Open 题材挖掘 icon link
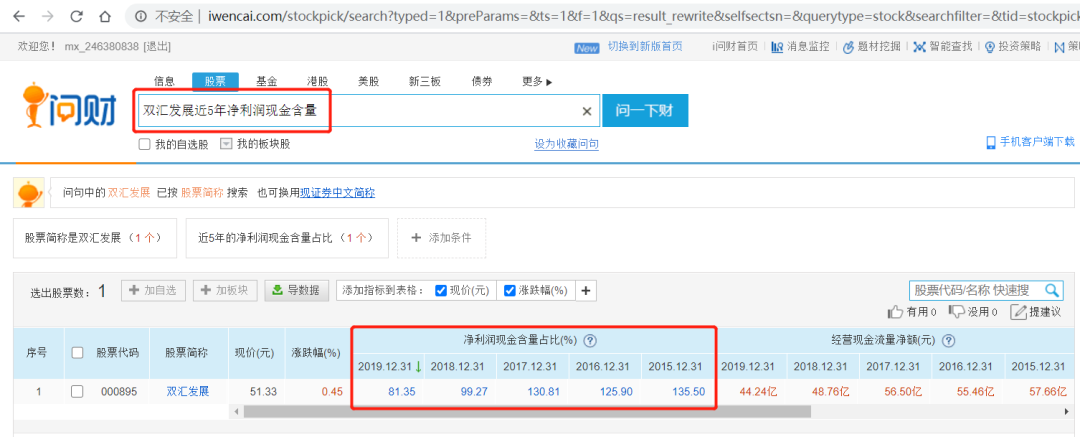1080x437 pixels. point(848,47)
